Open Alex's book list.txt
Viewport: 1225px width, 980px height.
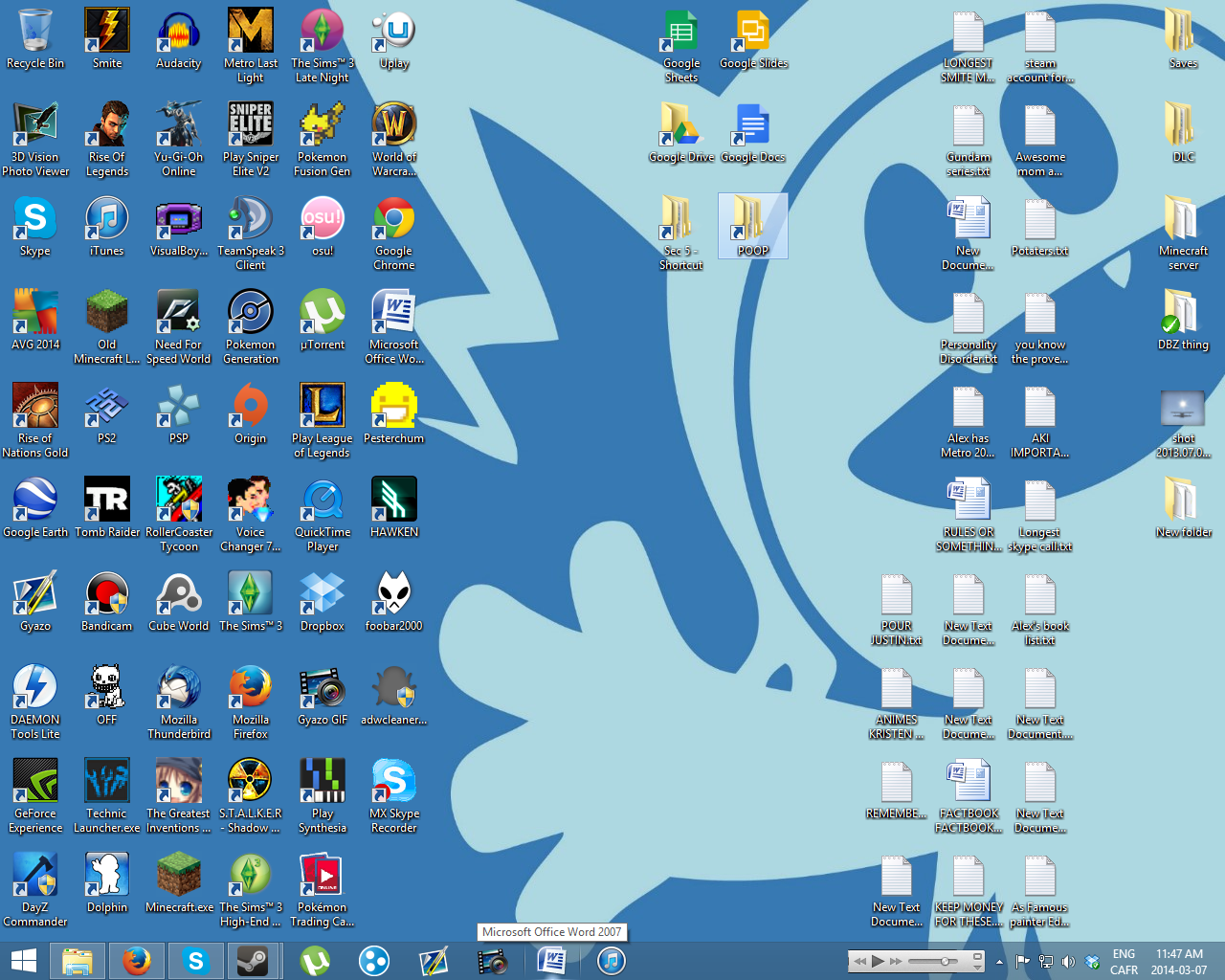(x=1040, y=609)
